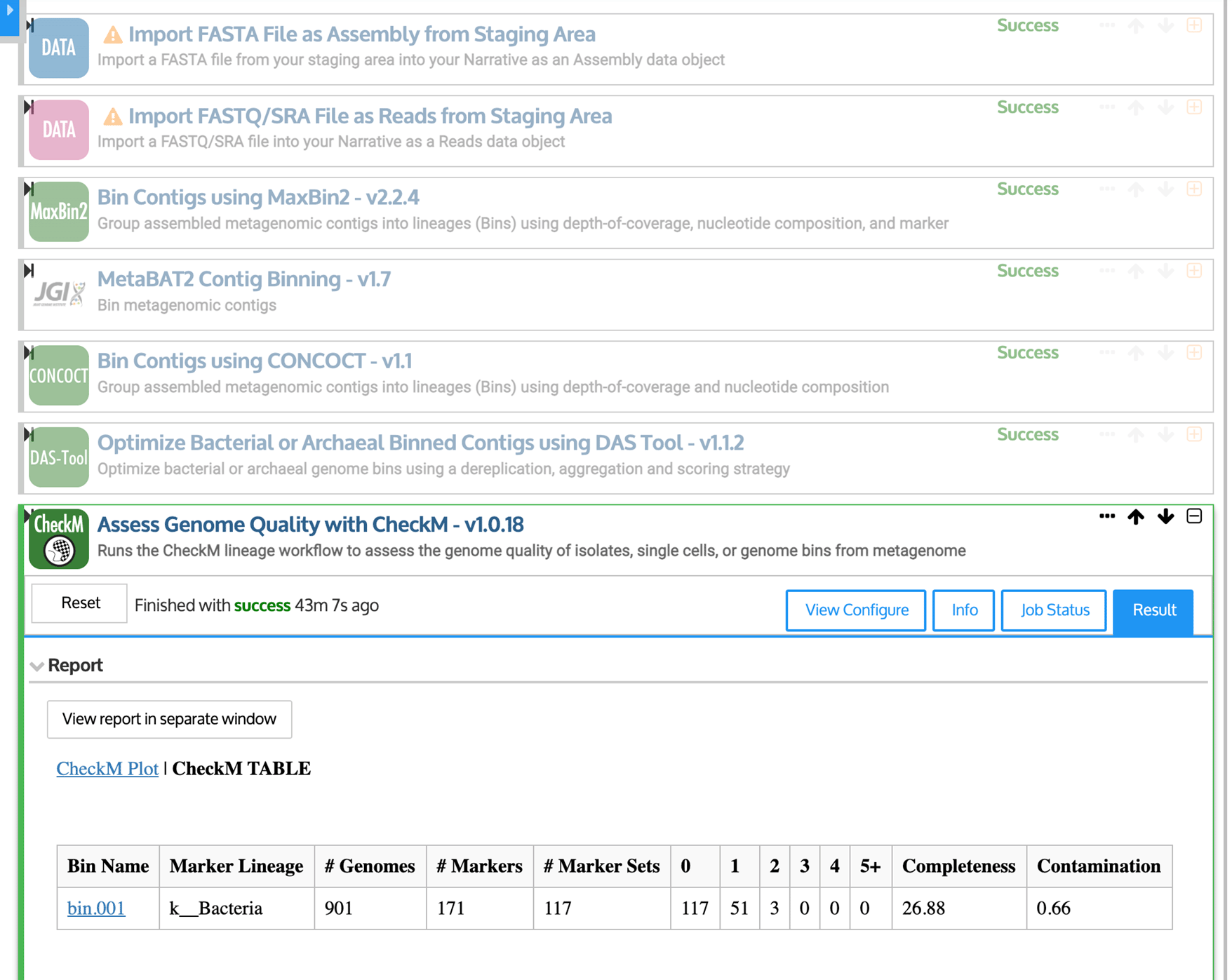
Task: Click the contamination value 0.66
Action: 1053,908
